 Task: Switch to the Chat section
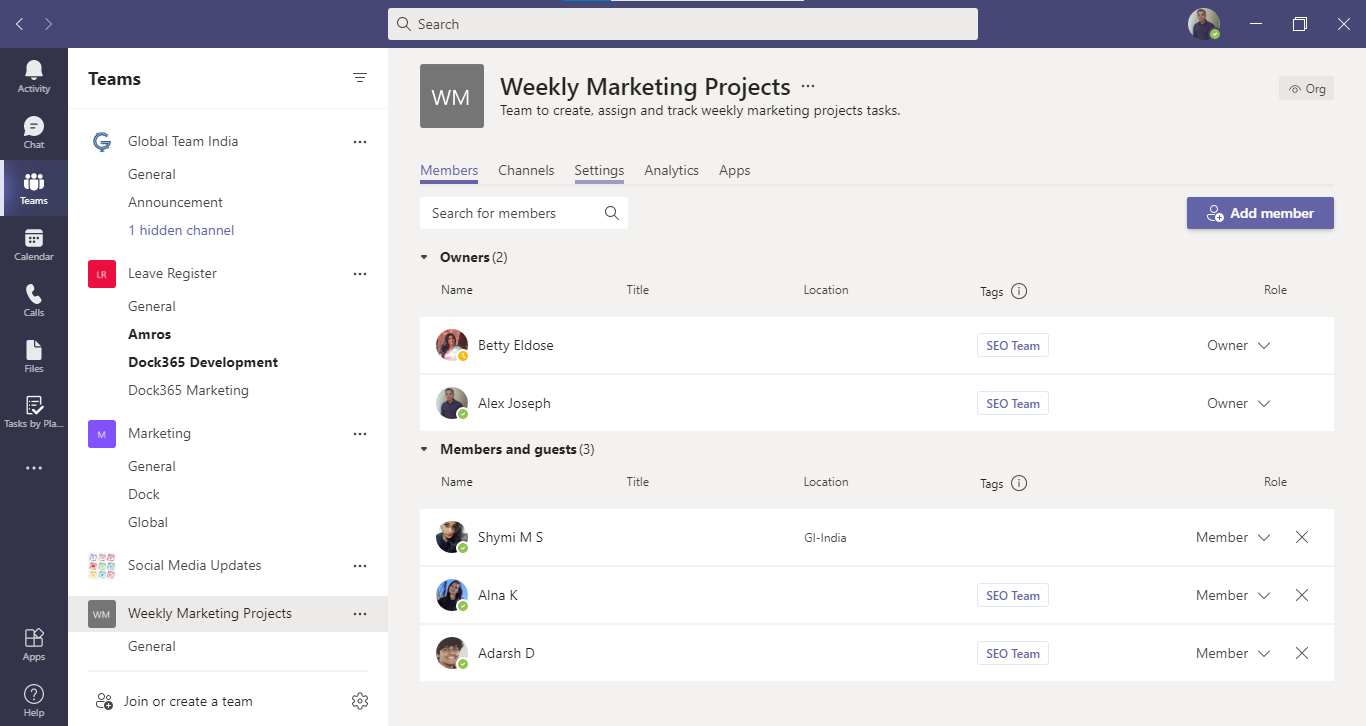(33, 131)
